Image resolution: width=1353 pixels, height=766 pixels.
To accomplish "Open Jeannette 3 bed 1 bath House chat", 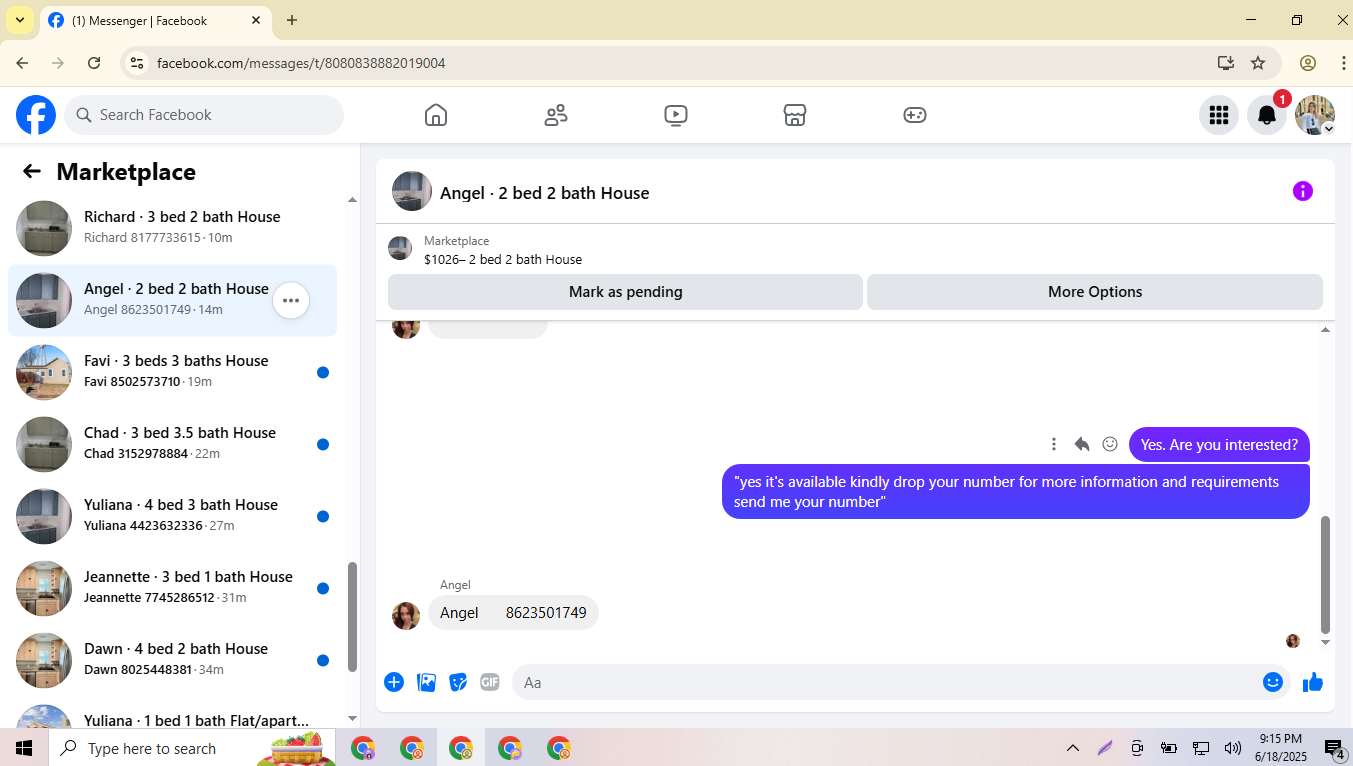I will [172, 588].
